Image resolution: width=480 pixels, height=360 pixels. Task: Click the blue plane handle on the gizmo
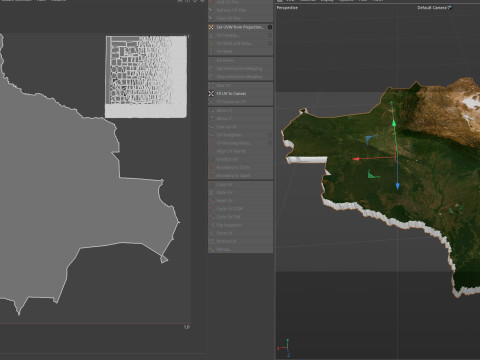pyautogui.click(x=370, y=139)
